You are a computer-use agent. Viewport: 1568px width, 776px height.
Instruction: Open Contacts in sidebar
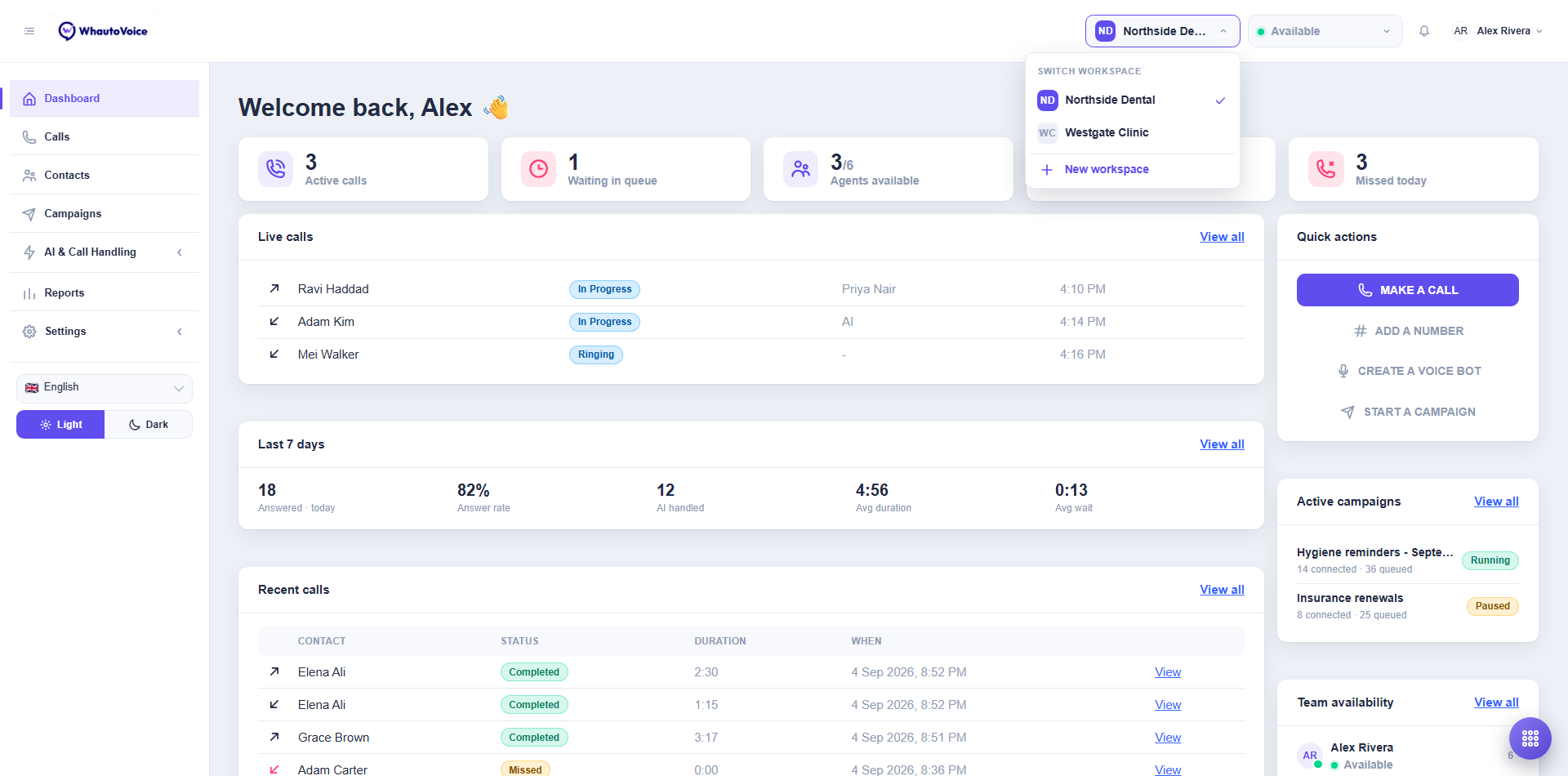tap(105, 176)
